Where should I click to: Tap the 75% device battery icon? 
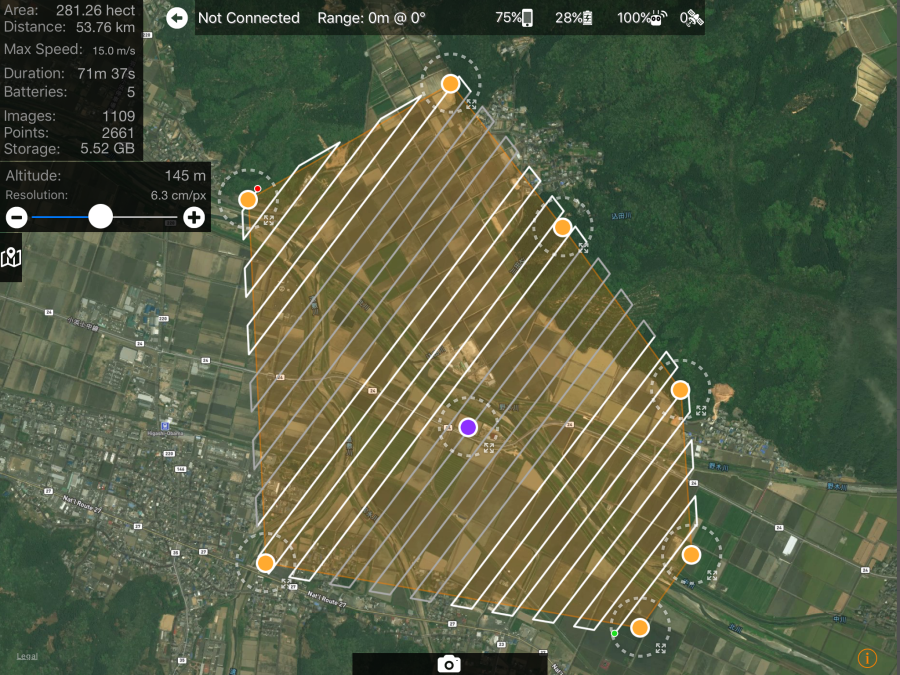tap(527, 18)
